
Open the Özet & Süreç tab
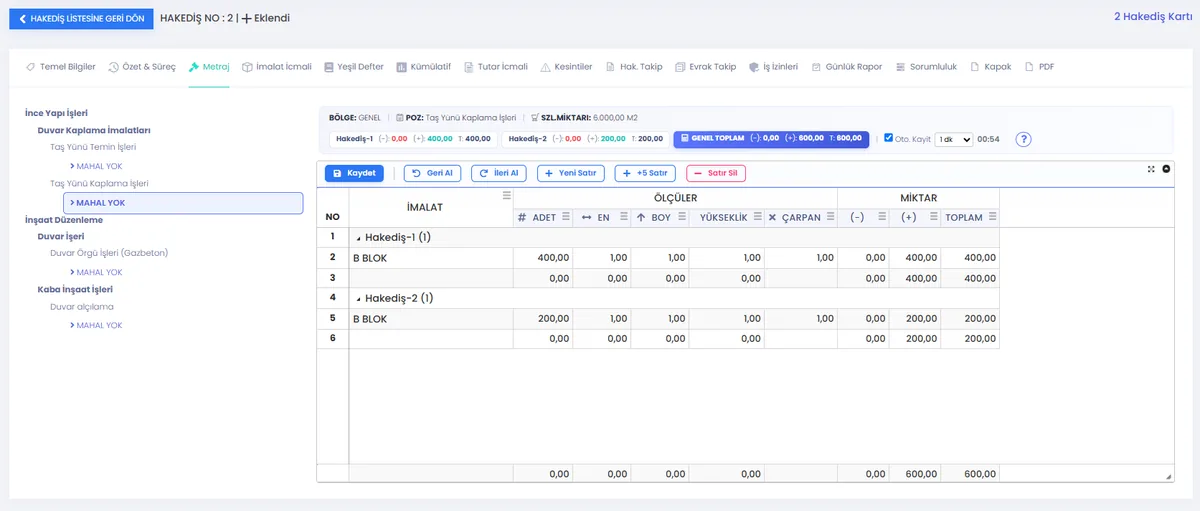(x=141, y=67)
